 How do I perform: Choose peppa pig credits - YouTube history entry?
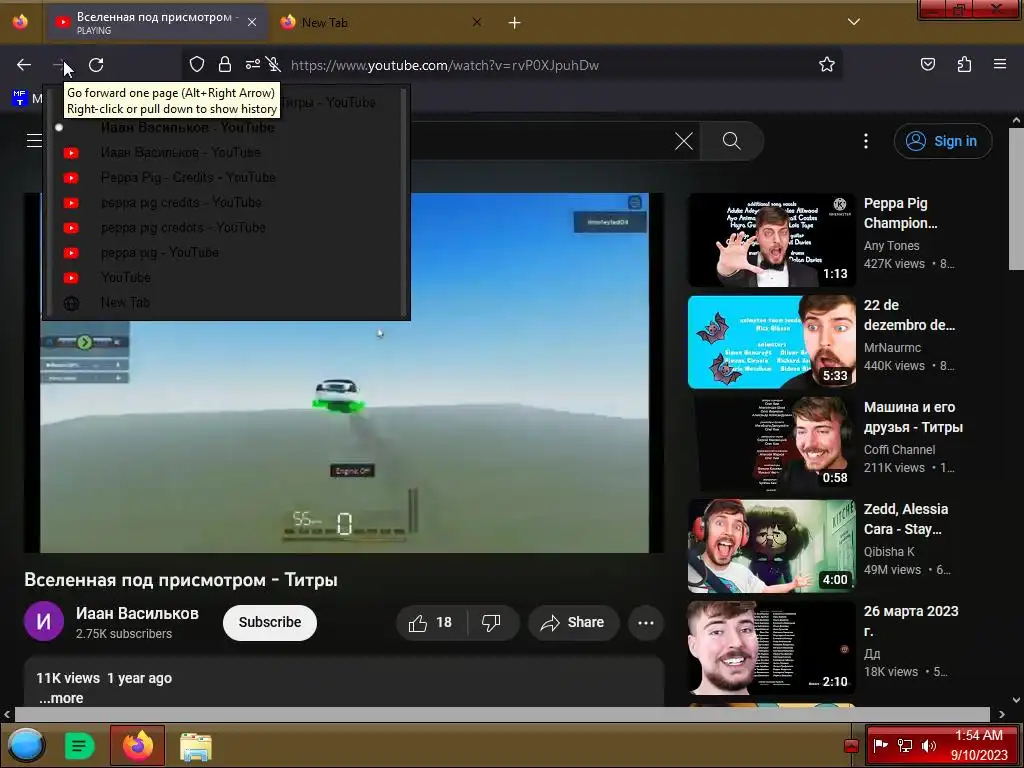tap(225, 202)
